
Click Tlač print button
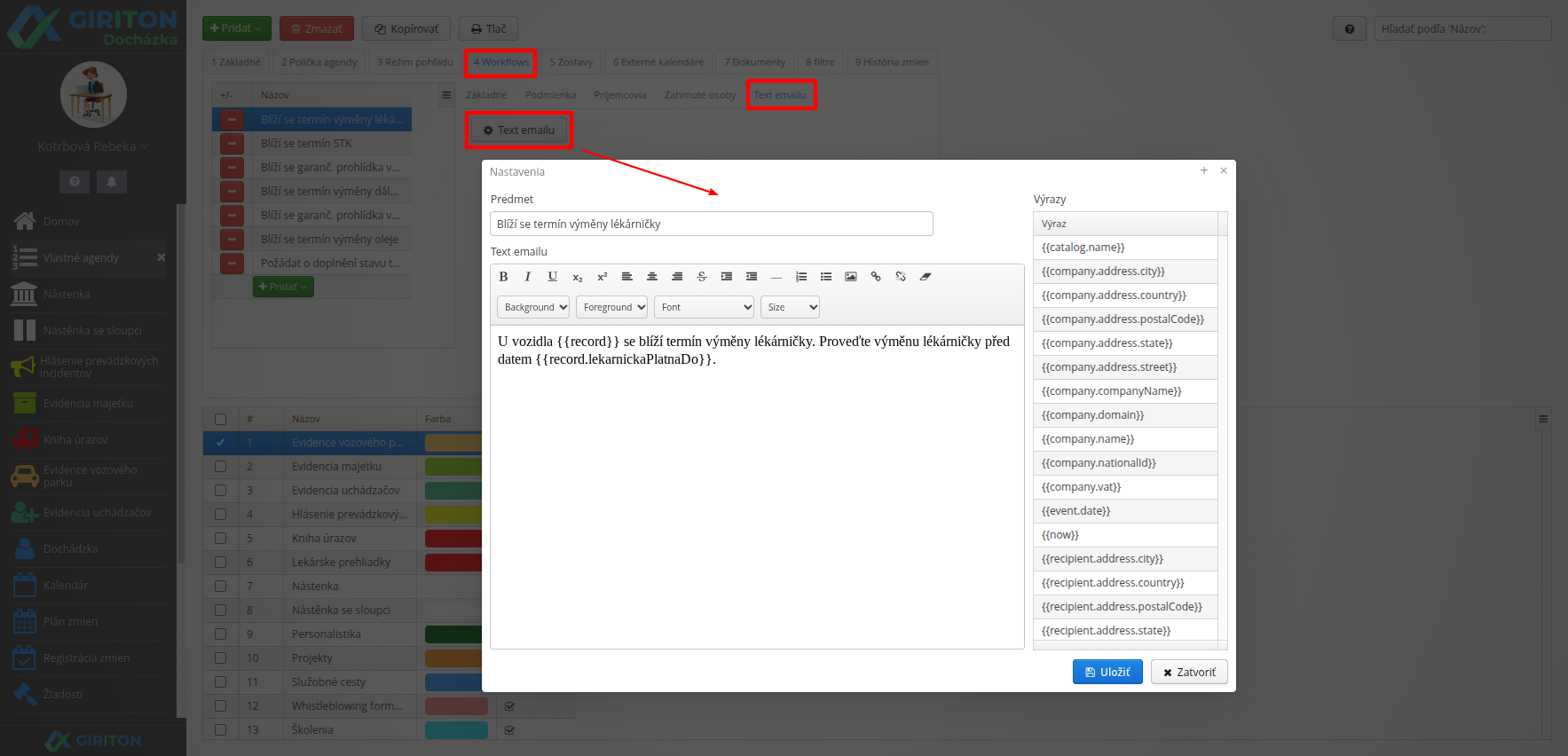click(488, 28)
